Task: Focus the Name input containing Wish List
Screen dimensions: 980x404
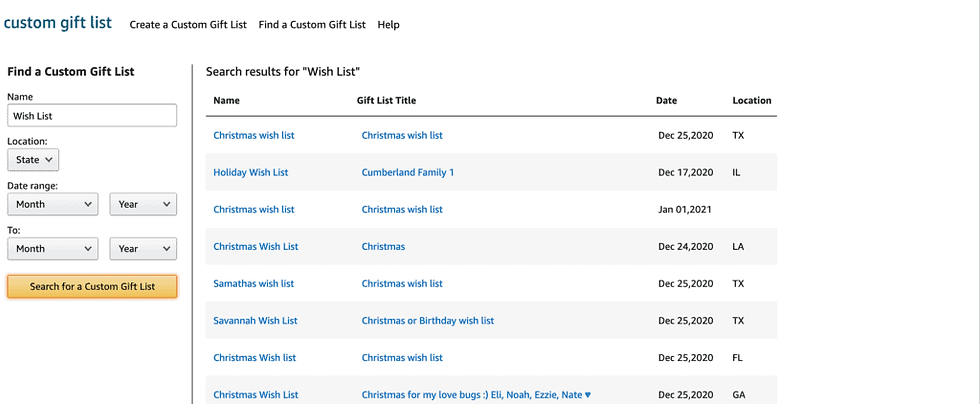Action: 92,116
